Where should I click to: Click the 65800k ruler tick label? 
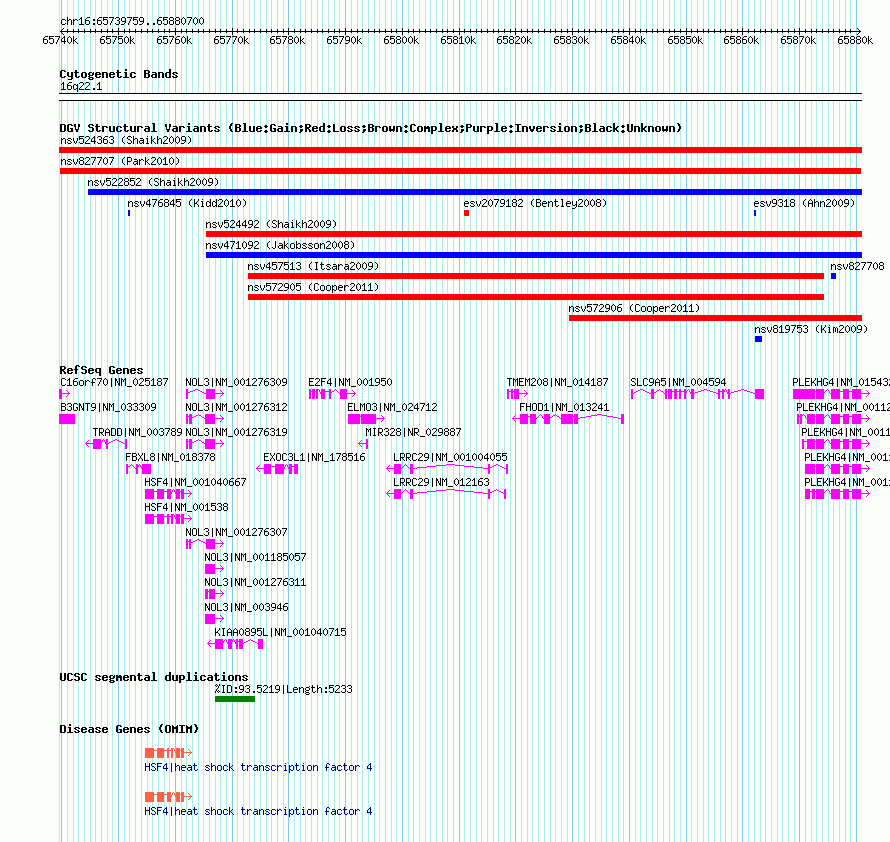[401, 40]
